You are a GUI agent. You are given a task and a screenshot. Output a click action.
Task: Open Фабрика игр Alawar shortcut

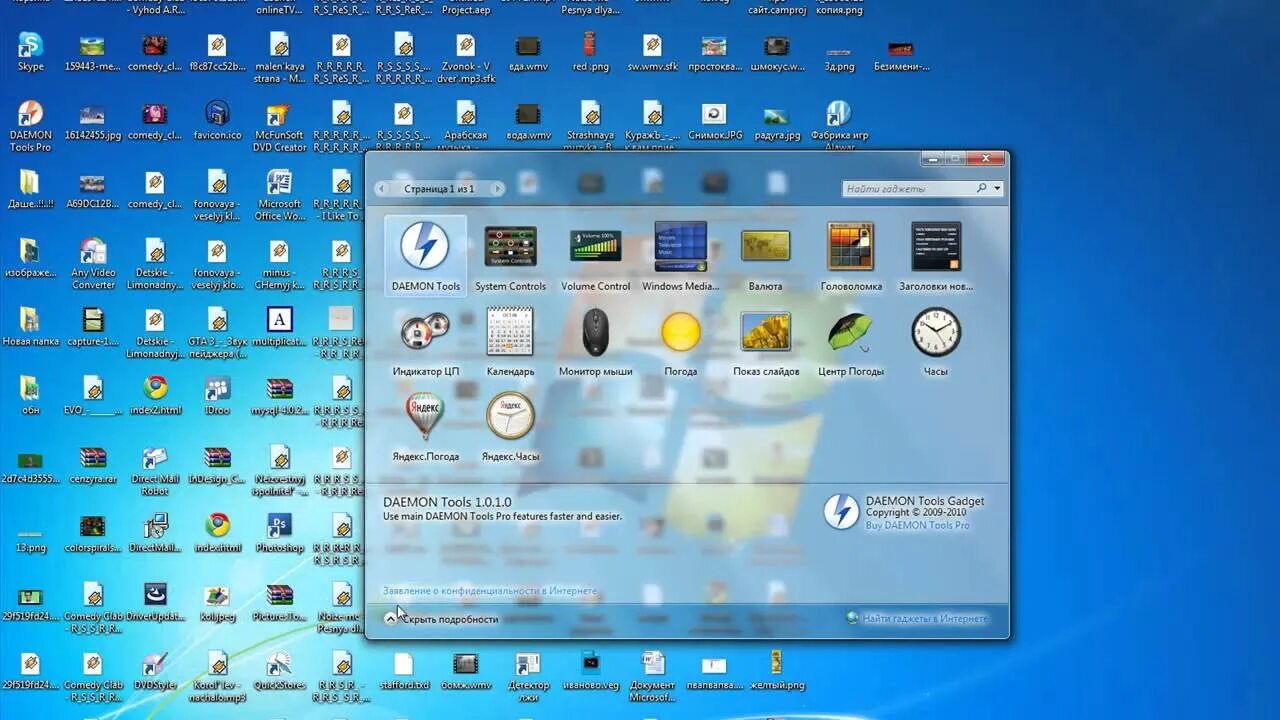click(839, 126)
